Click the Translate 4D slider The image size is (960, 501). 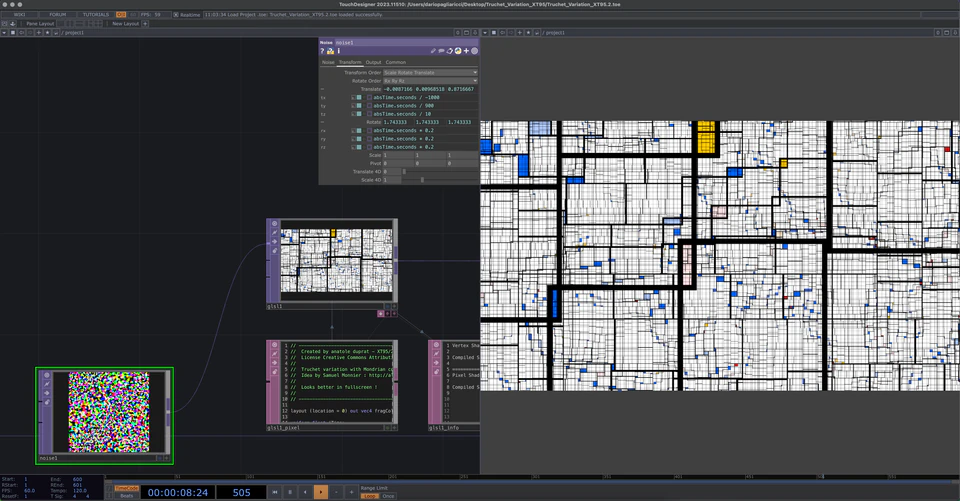(440, 171)
